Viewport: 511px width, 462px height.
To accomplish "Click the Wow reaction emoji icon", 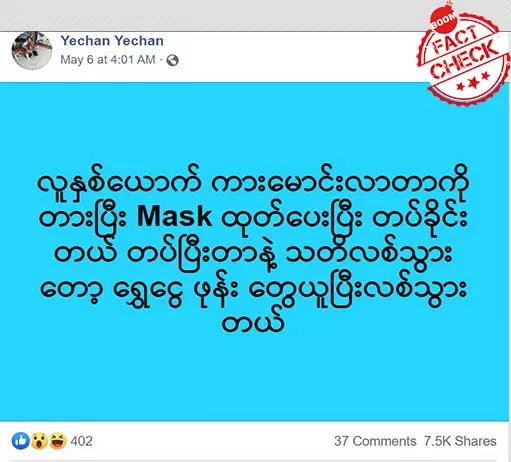I will coord(39,441).
